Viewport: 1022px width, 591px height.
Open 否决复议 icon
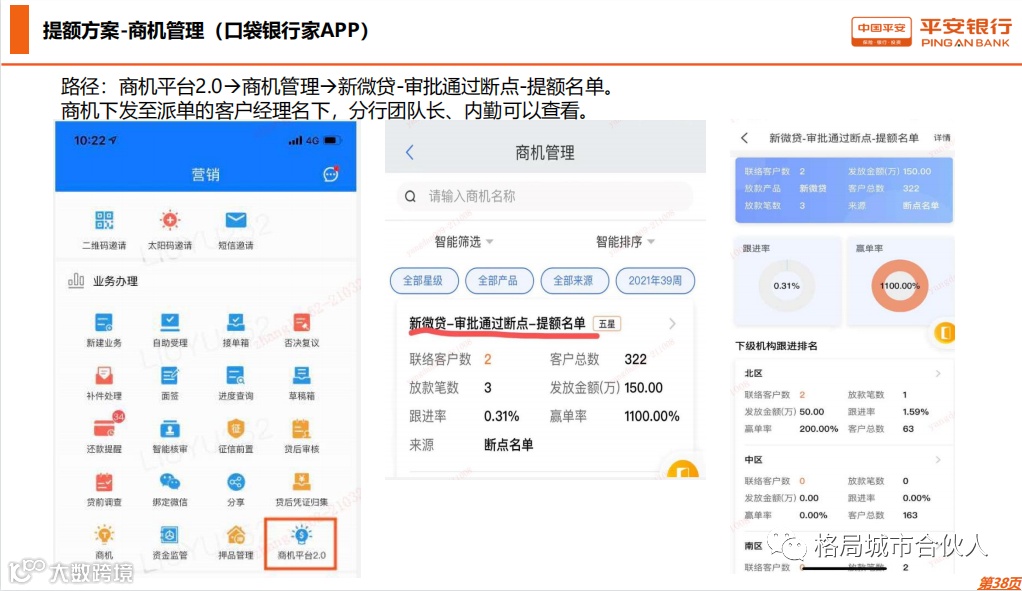click(301, 323)
